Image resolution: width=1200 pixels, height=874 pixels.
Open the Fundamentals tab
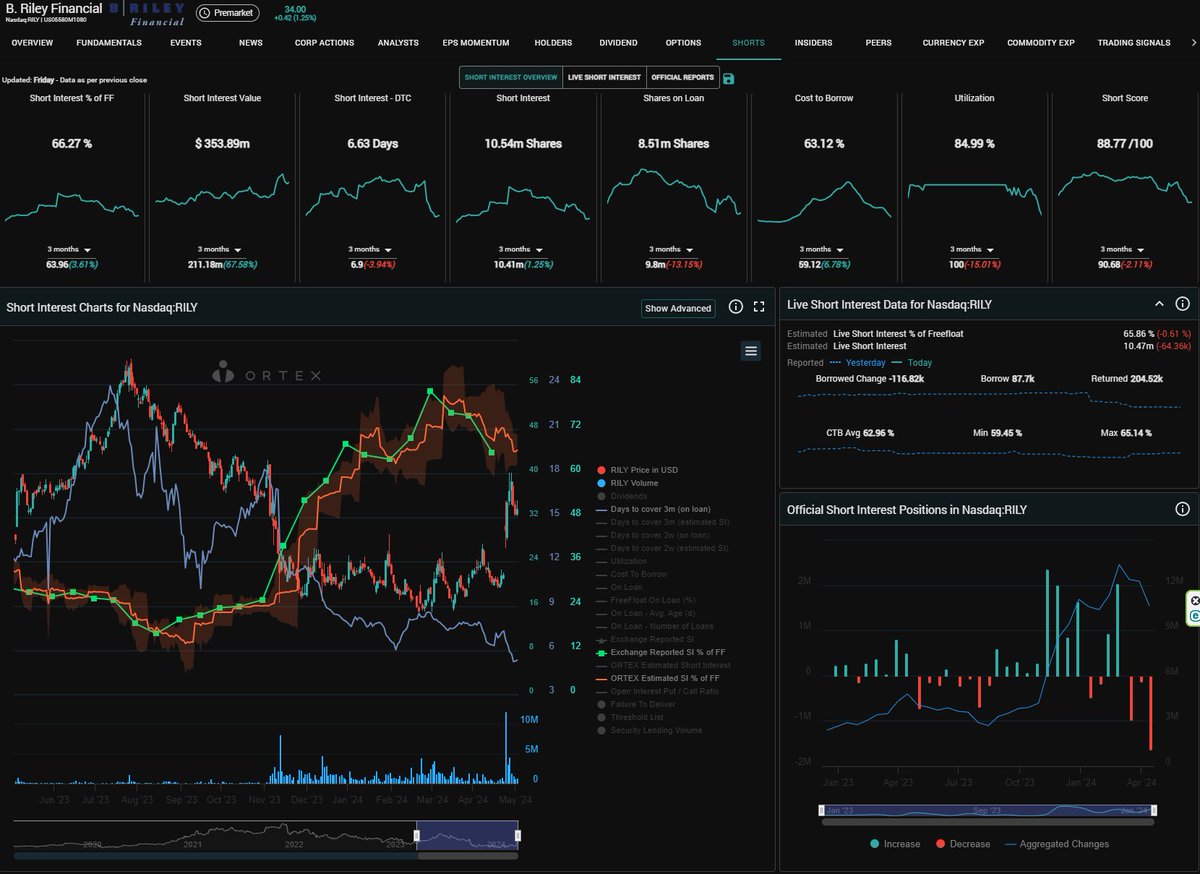109,43
